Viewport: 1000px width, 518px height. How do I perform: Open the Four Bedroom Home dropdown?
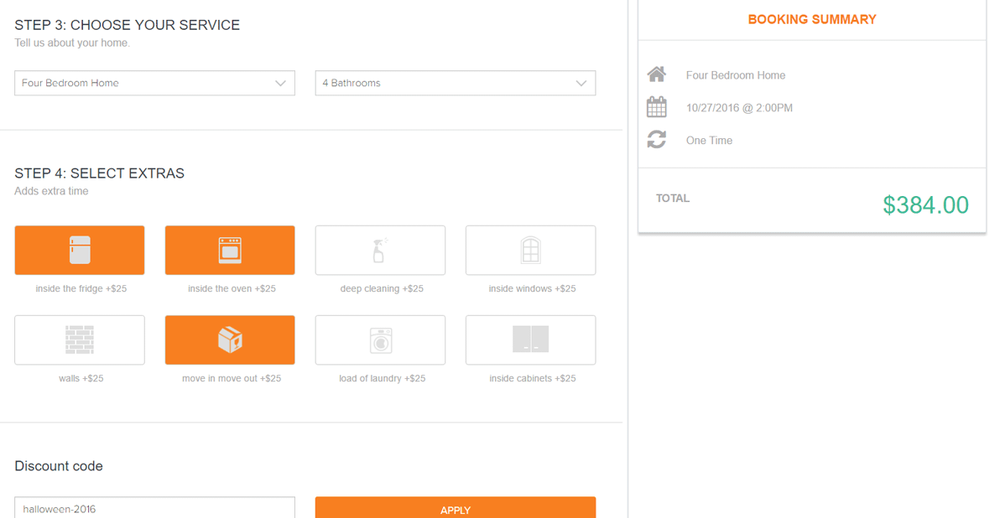pyautogui.click(x=154, y=83)
